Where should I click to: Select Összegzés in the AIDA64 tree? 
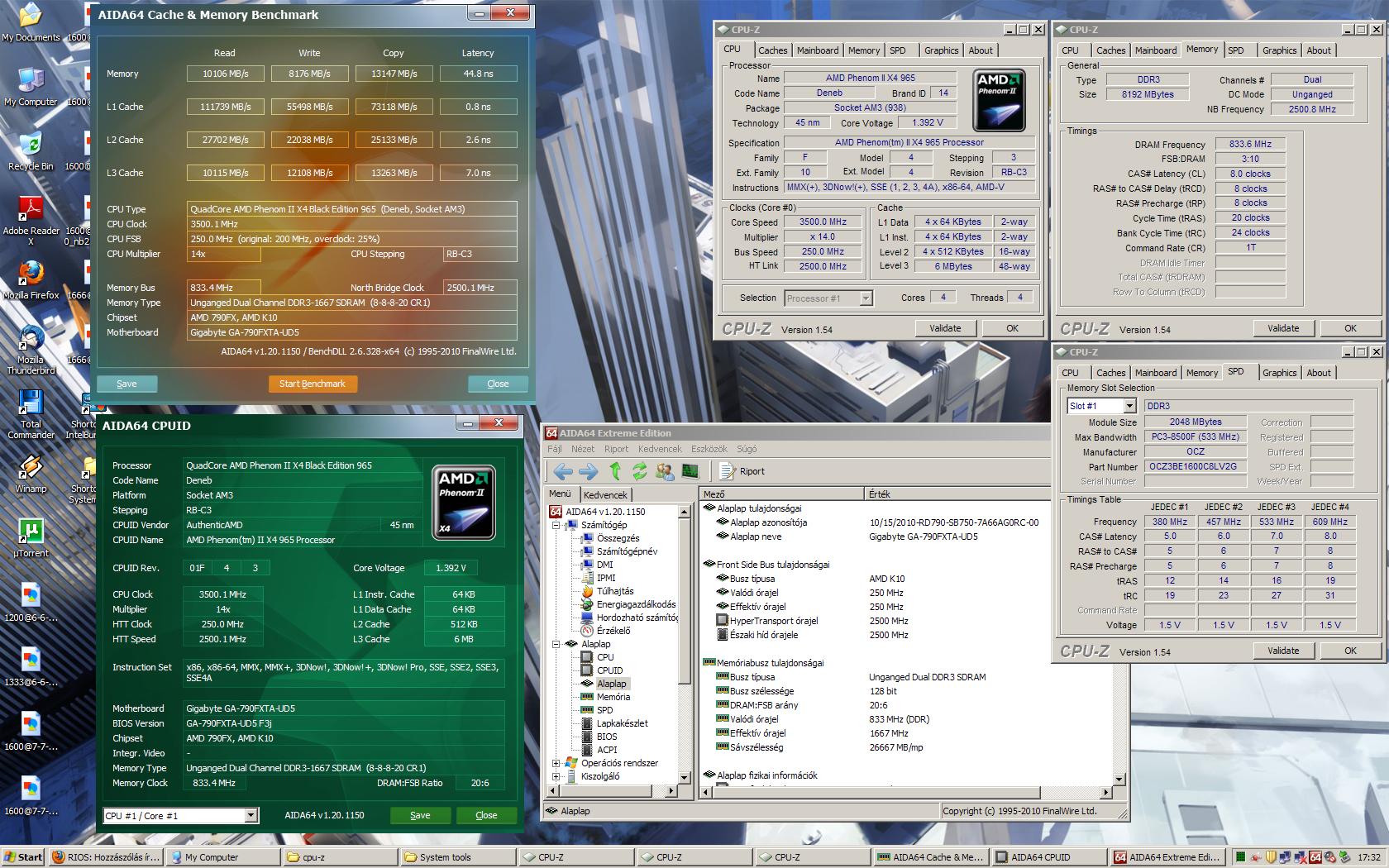[618, 538]
